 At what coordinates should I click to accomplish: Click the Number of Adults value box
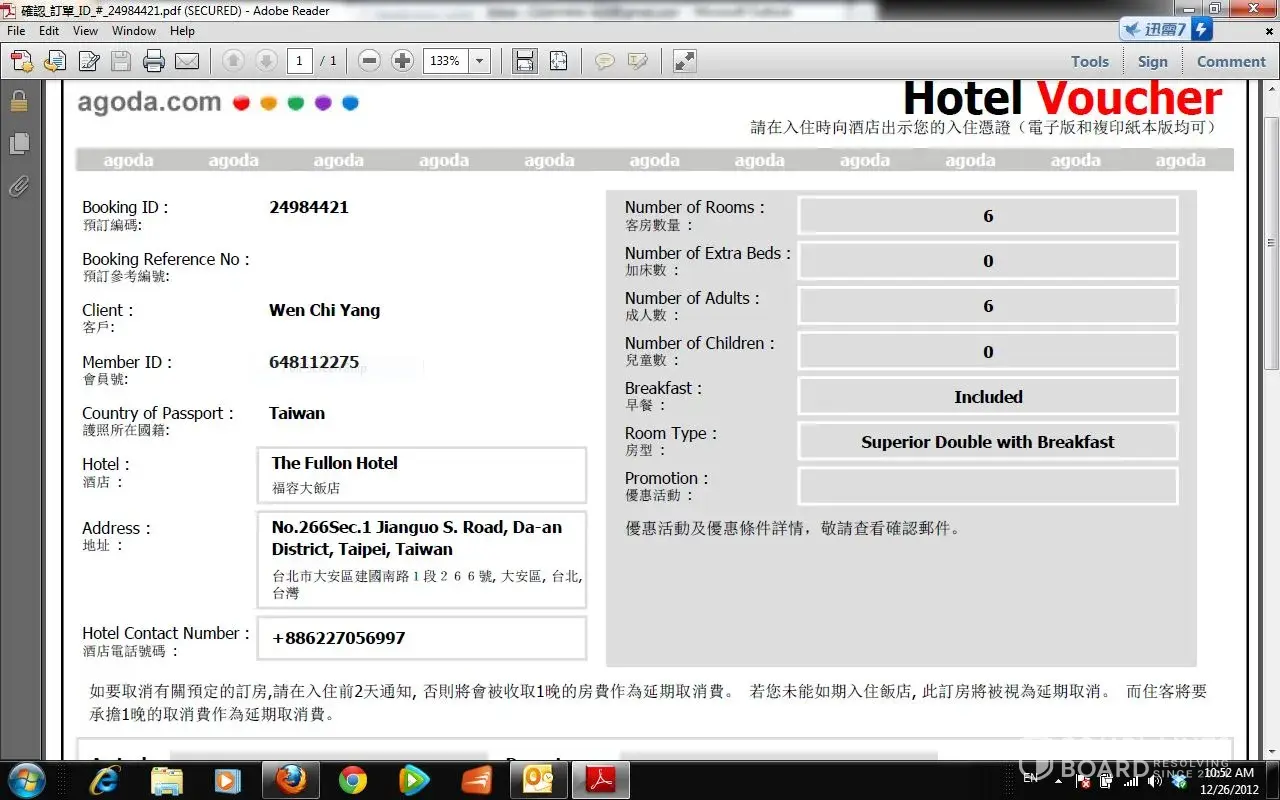point(988,306)
